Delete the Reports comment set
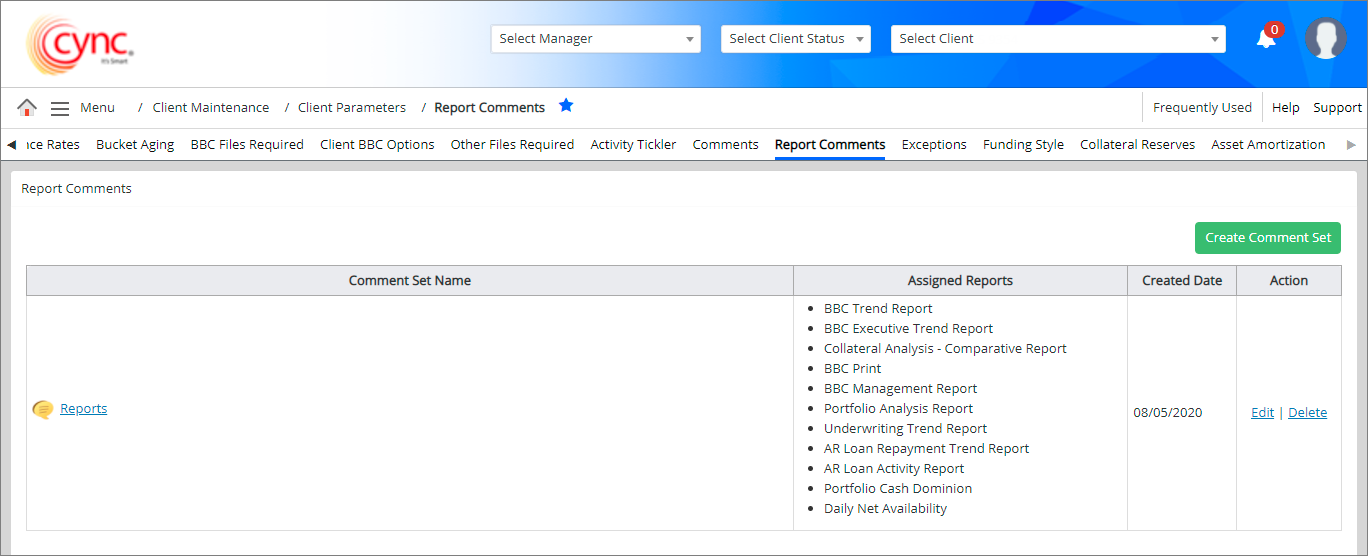Screen dimensions: 1368x556 [1307, 413]
